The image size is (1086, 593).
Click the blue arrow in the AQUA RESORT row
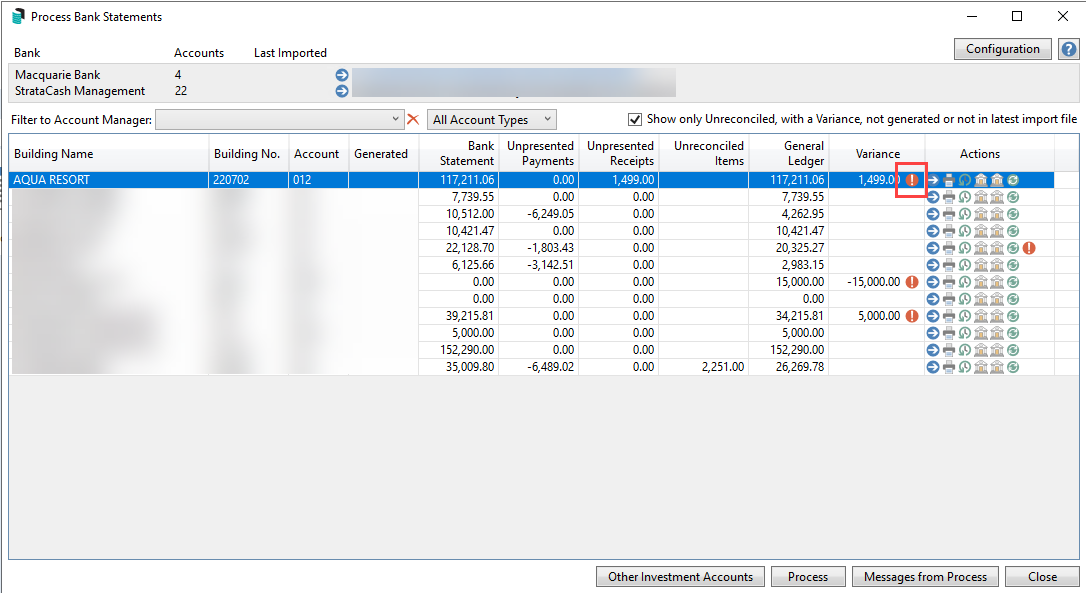933,180
